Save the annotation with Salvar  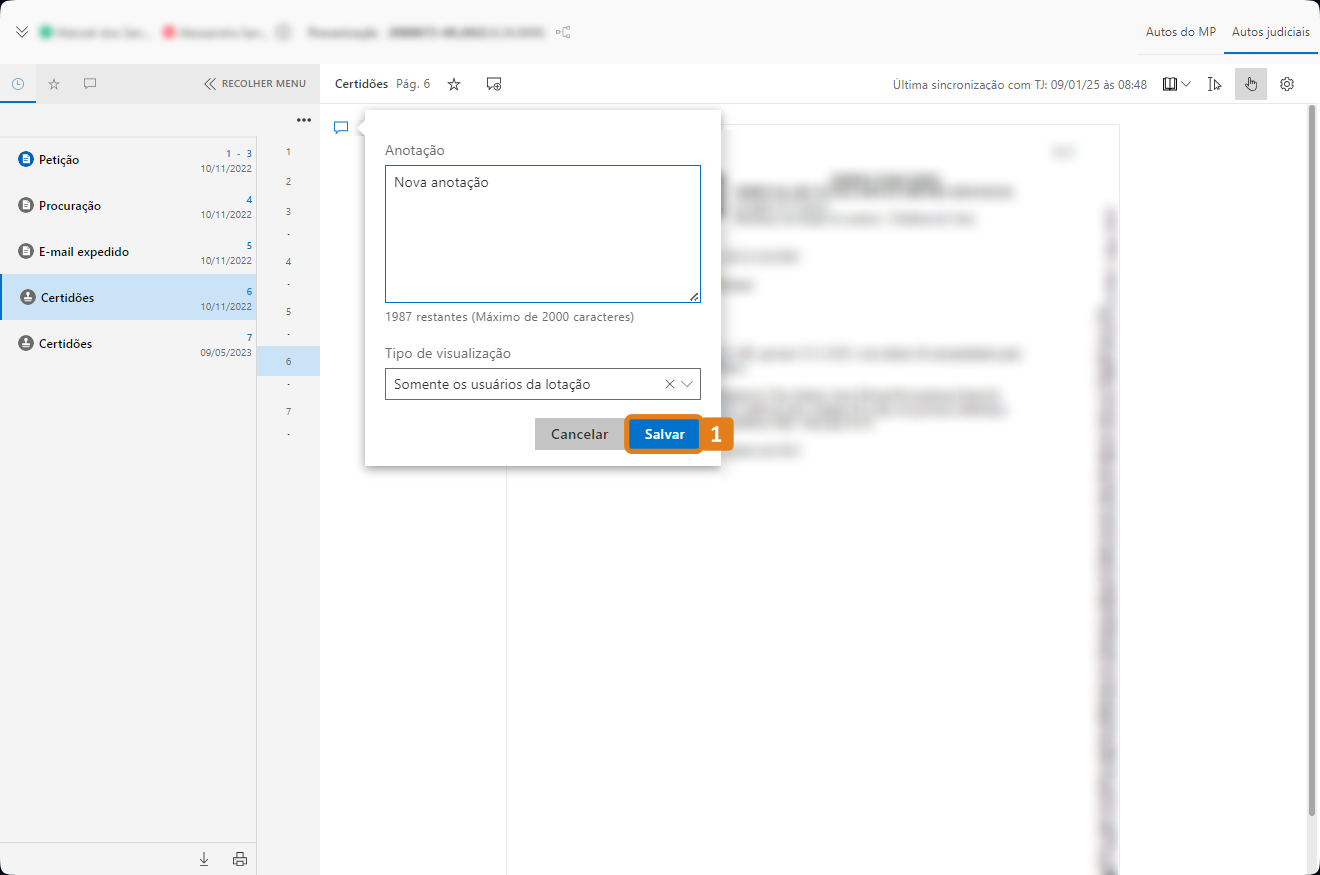click(664, 434)
